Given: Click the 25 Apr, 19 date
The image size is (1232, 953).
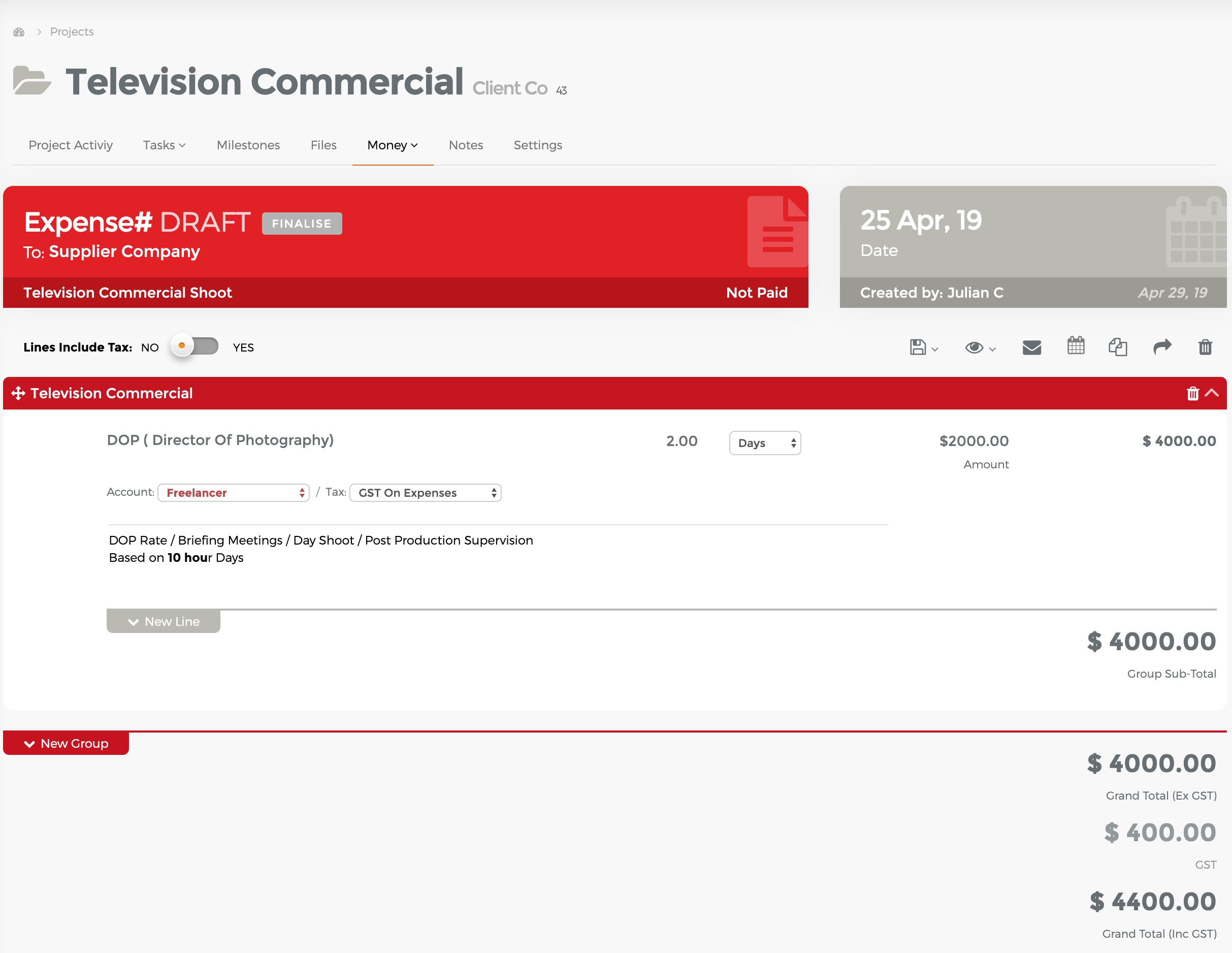Looking at the screenshot, I should [921, 220].
